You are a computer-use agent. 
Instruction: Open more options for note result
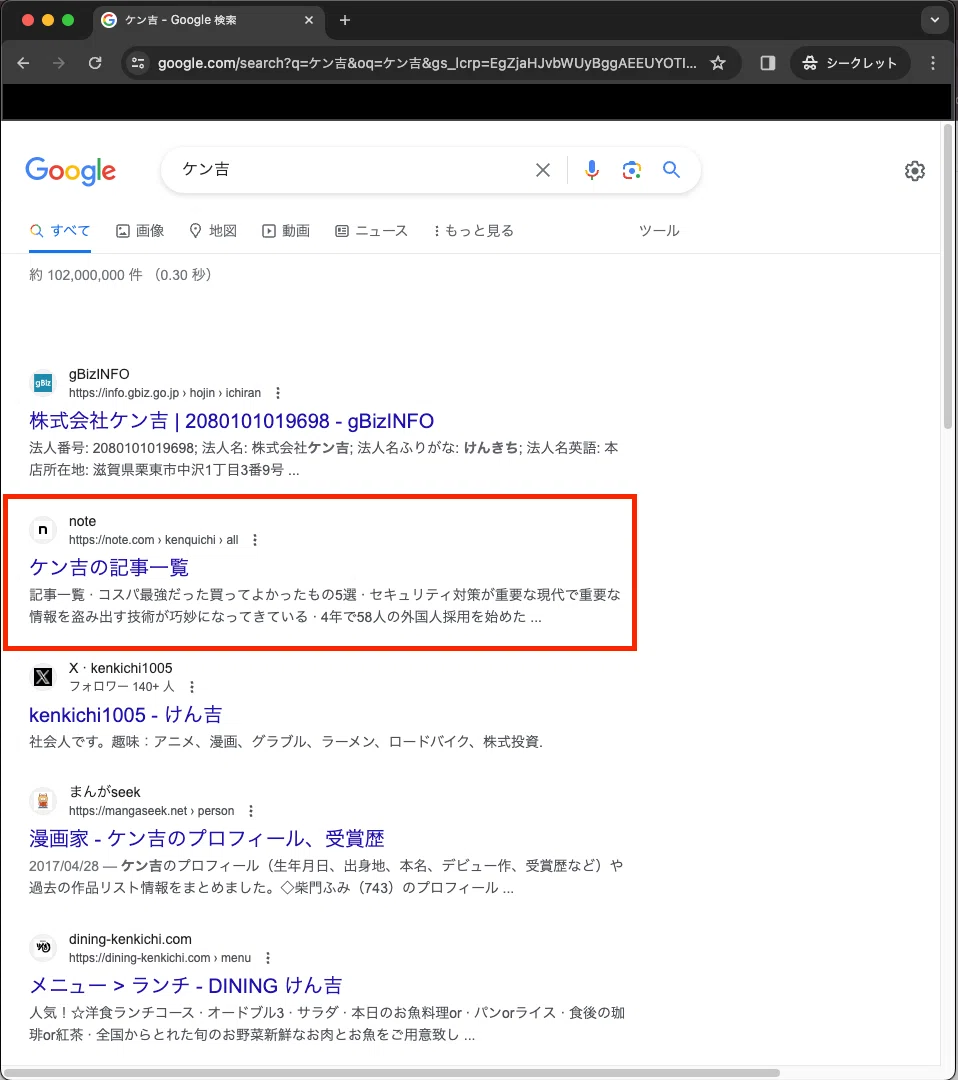[255, 540]
